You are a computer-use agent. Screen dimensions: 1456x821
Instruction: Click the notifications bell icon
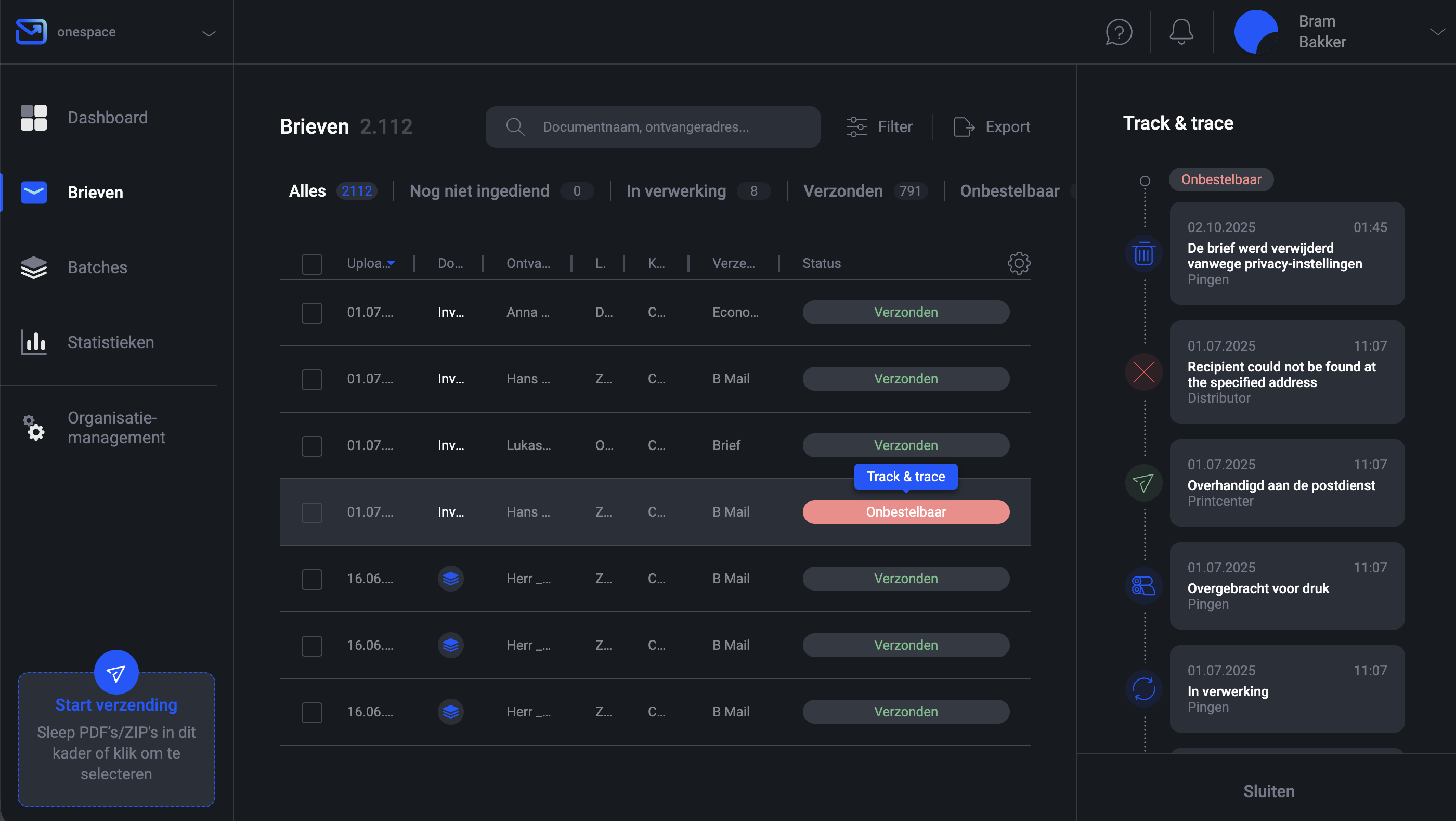(1181, 32)
